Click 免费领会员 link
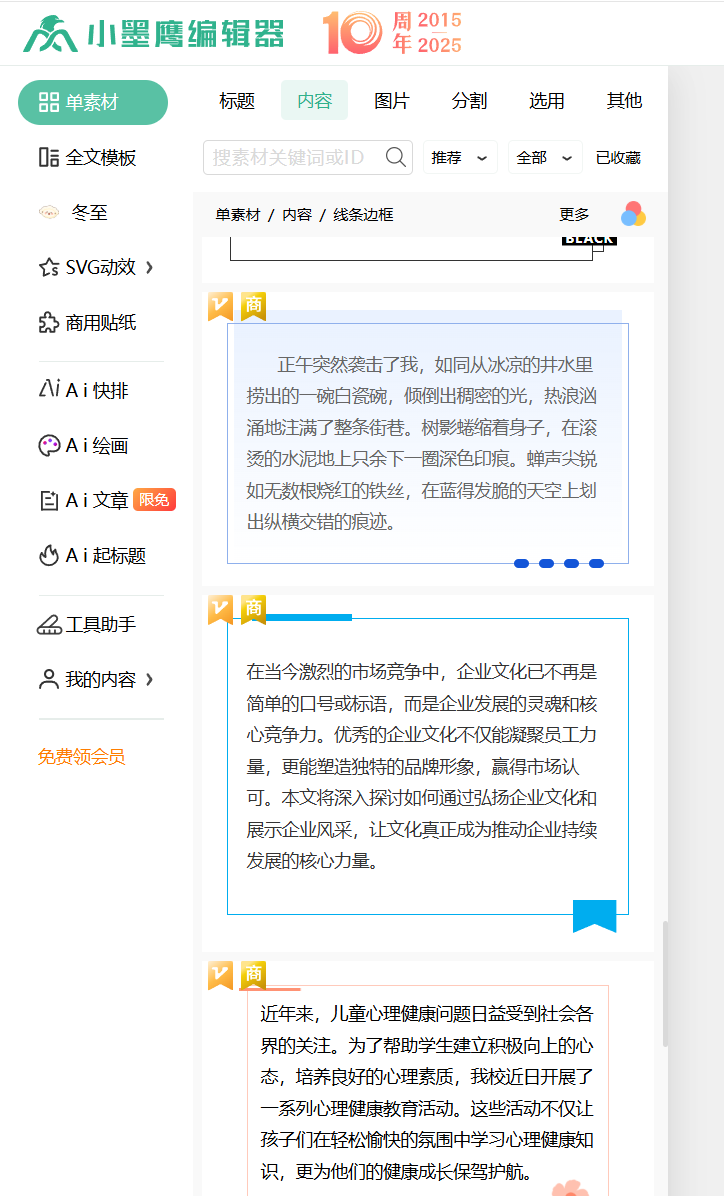 click(x=82, y=757)
